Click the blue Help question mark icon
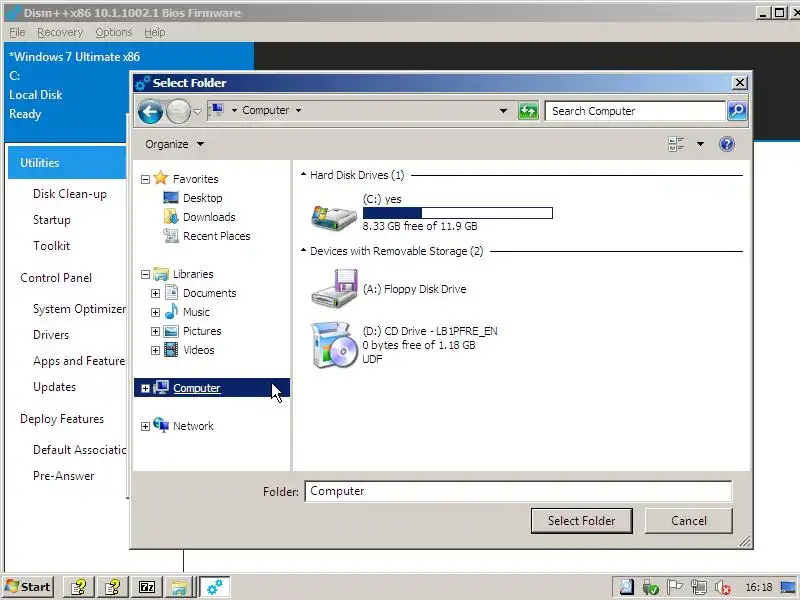800x600 pixels. point(727,144)
